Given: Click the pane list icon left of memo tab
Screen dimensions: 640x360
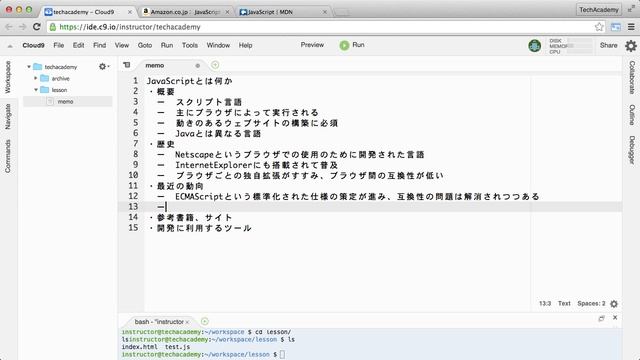Looking at the screenshot, I should click(x=127, y=65).
